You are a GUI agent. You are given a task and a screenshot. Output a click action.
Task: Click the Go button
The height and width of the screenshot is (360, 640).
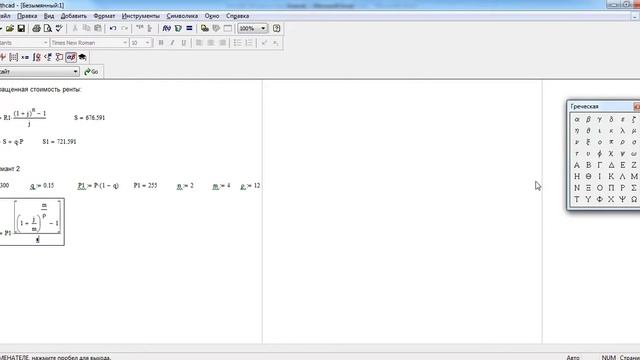click(x=91, y=71)
